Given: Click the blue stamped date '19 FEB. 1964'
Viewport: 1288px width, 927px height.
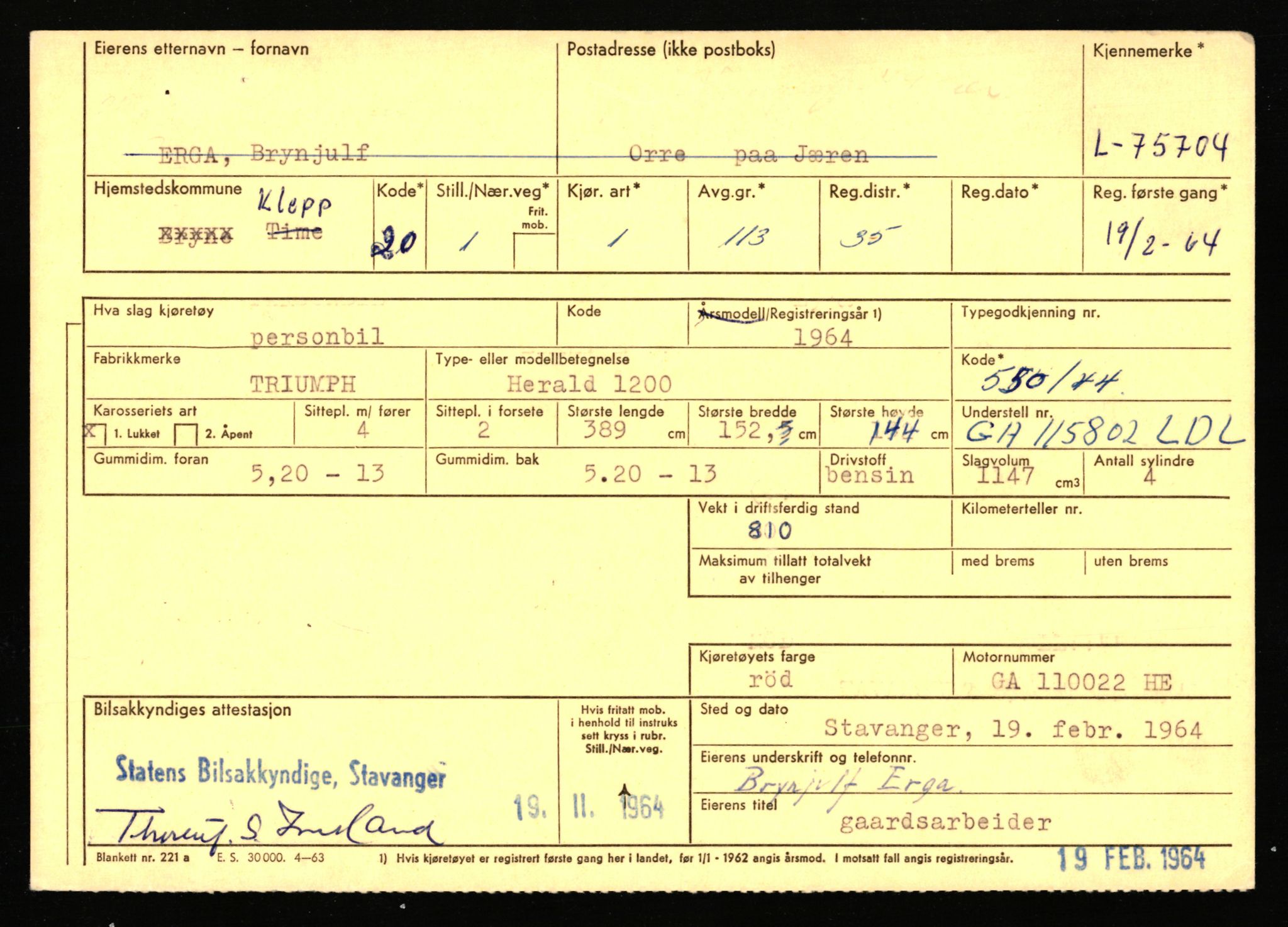Looking at the screenshot, I should click(x=1131, y=859).
